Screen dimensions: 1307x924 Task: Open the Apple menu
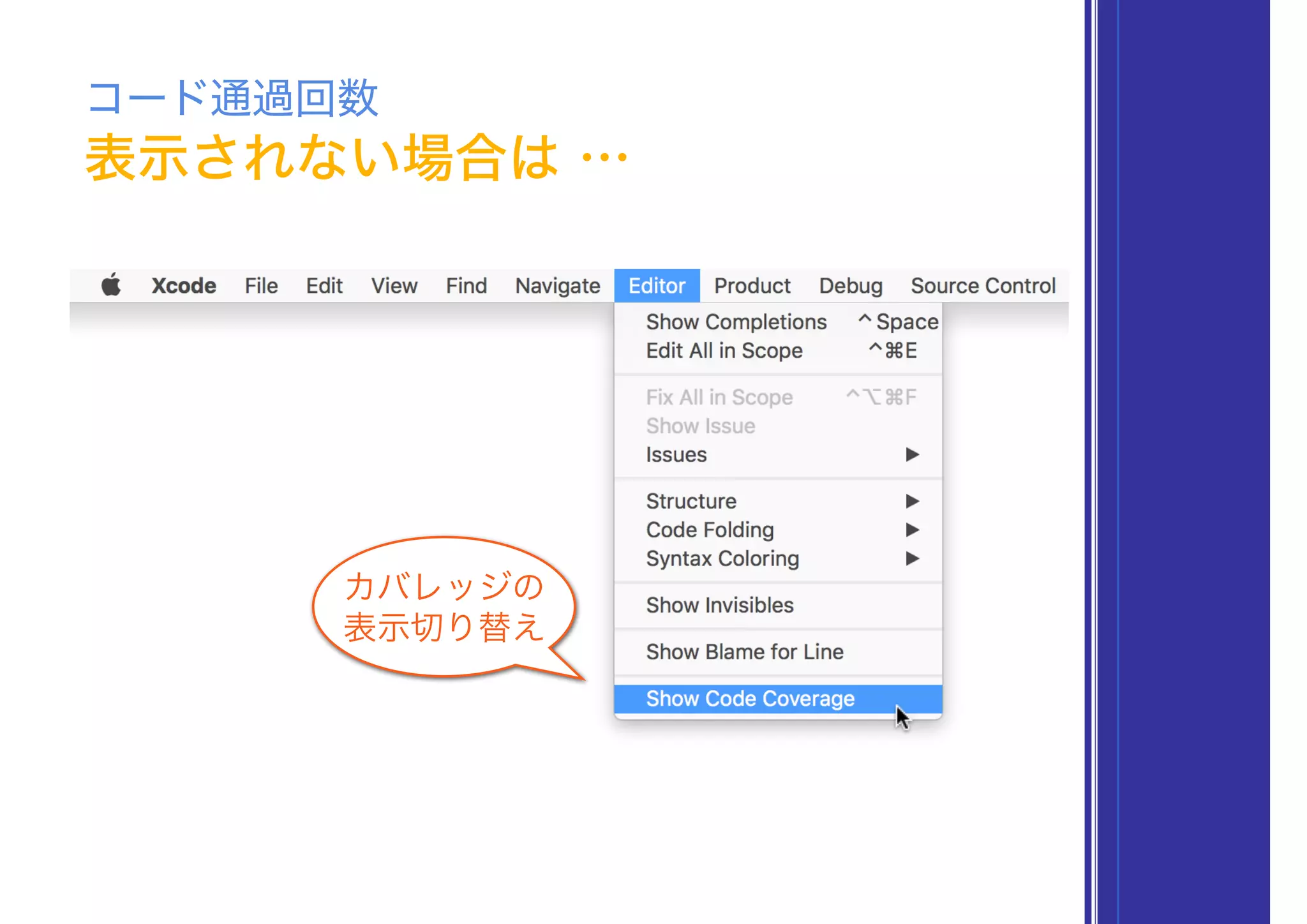click(x=111, y=285)
